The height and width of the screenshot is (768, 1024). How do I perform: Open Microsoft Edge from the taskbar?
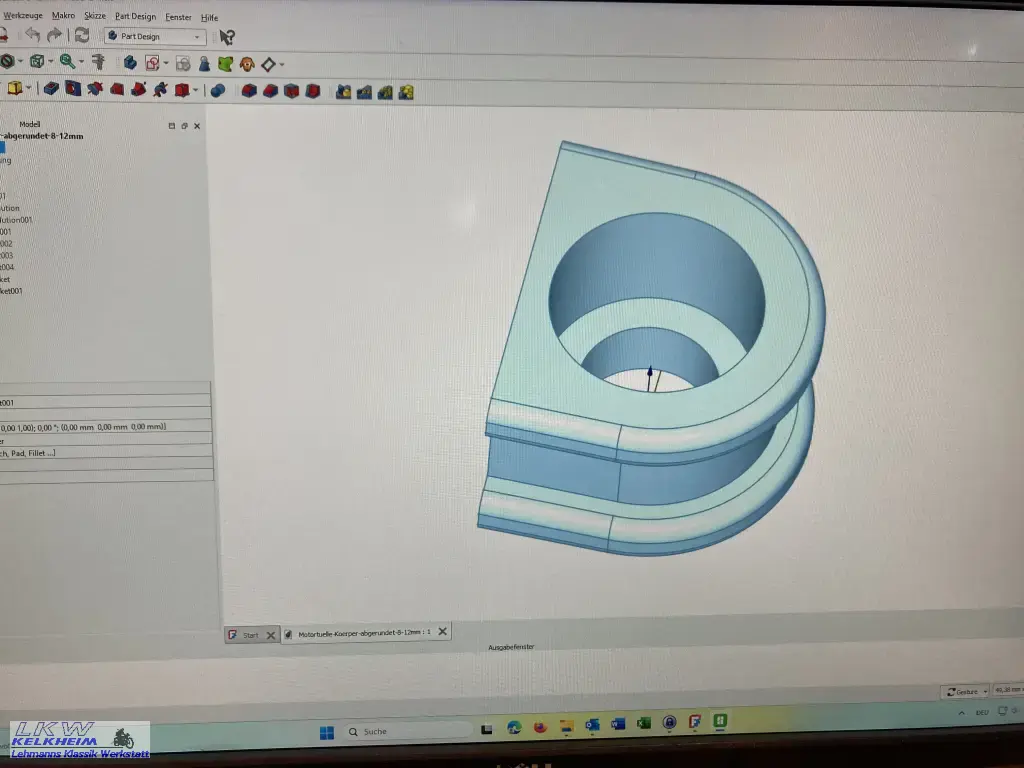coord(514,728)
